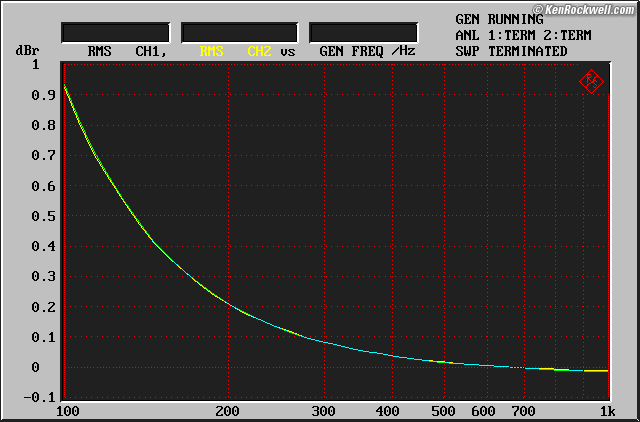Click the yellow 'RMS CH2' label

[x=236, y=51]
